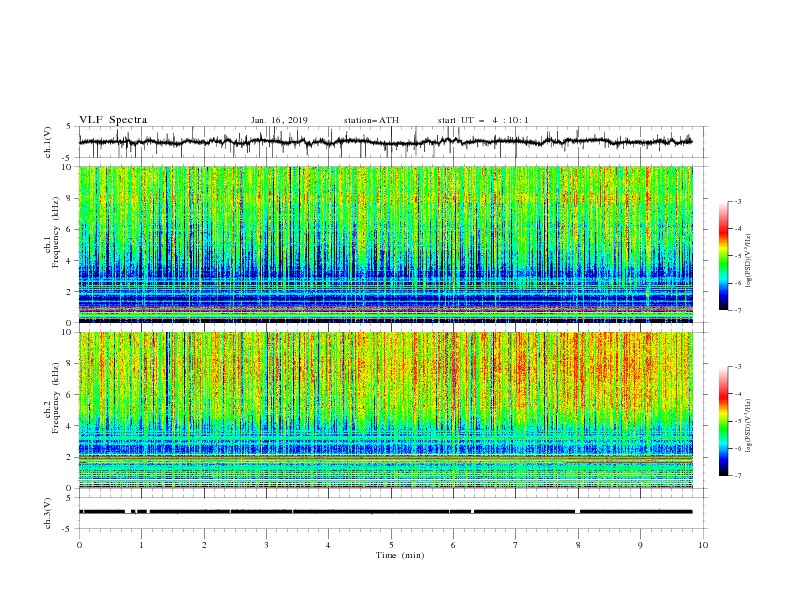Click the ch.2 'log(PSD)(V²/Hz)' colorbar label
The image size is (792, 612).
coord(748,425)
